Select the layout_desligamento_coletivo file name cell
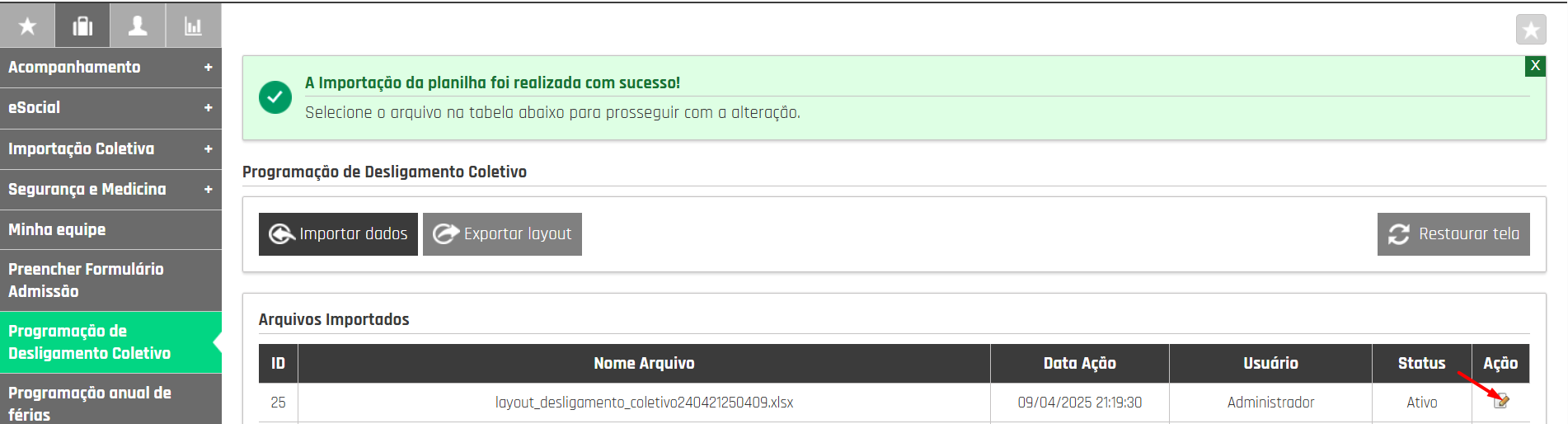Screen dimensions: 1568x424 (x=644, y=403)
